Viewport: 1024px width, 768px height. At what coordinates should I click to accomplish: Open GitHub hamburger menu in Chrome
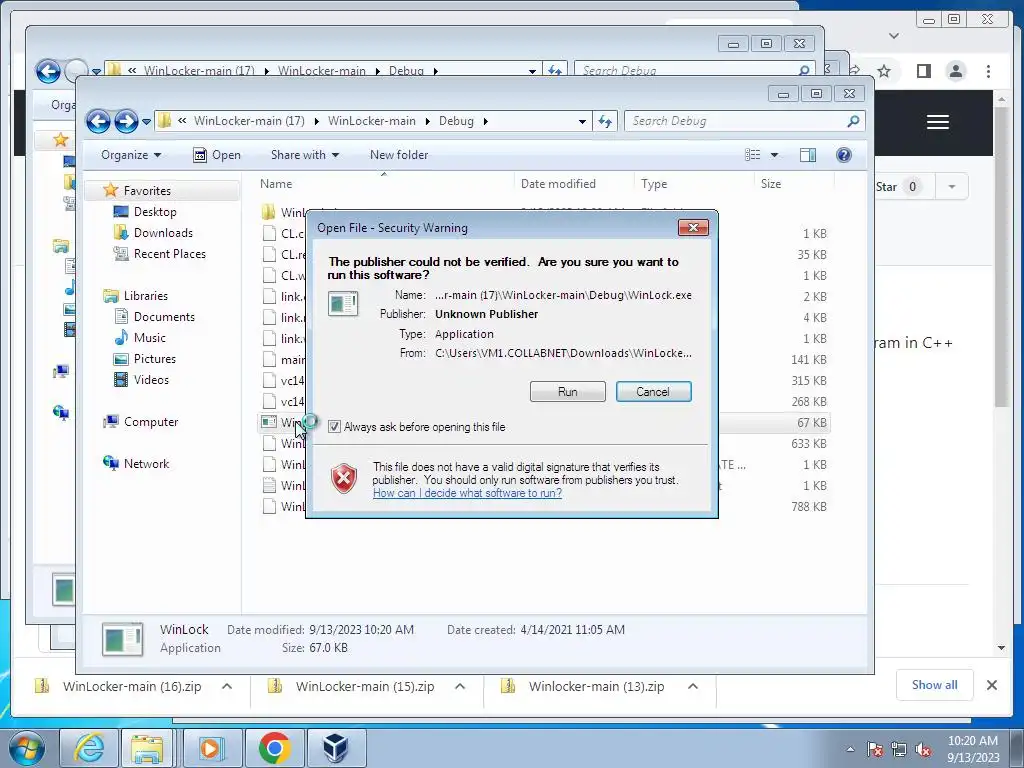[938, 122]
